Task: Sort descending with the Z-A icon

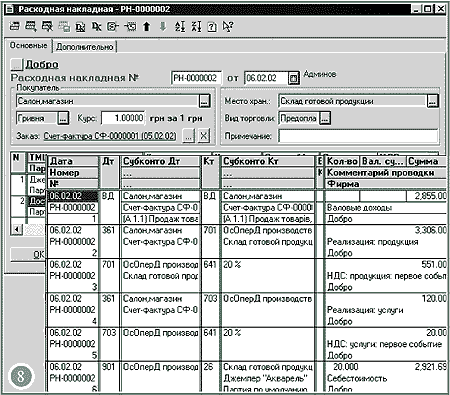Action: pyautogui.click(x=196, y=26)
